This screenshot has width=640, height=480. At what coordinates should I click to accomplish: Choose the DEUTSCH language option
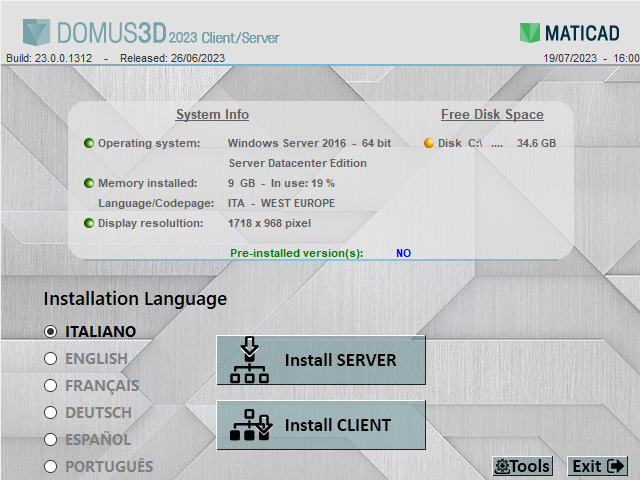(x=51, y=412)
